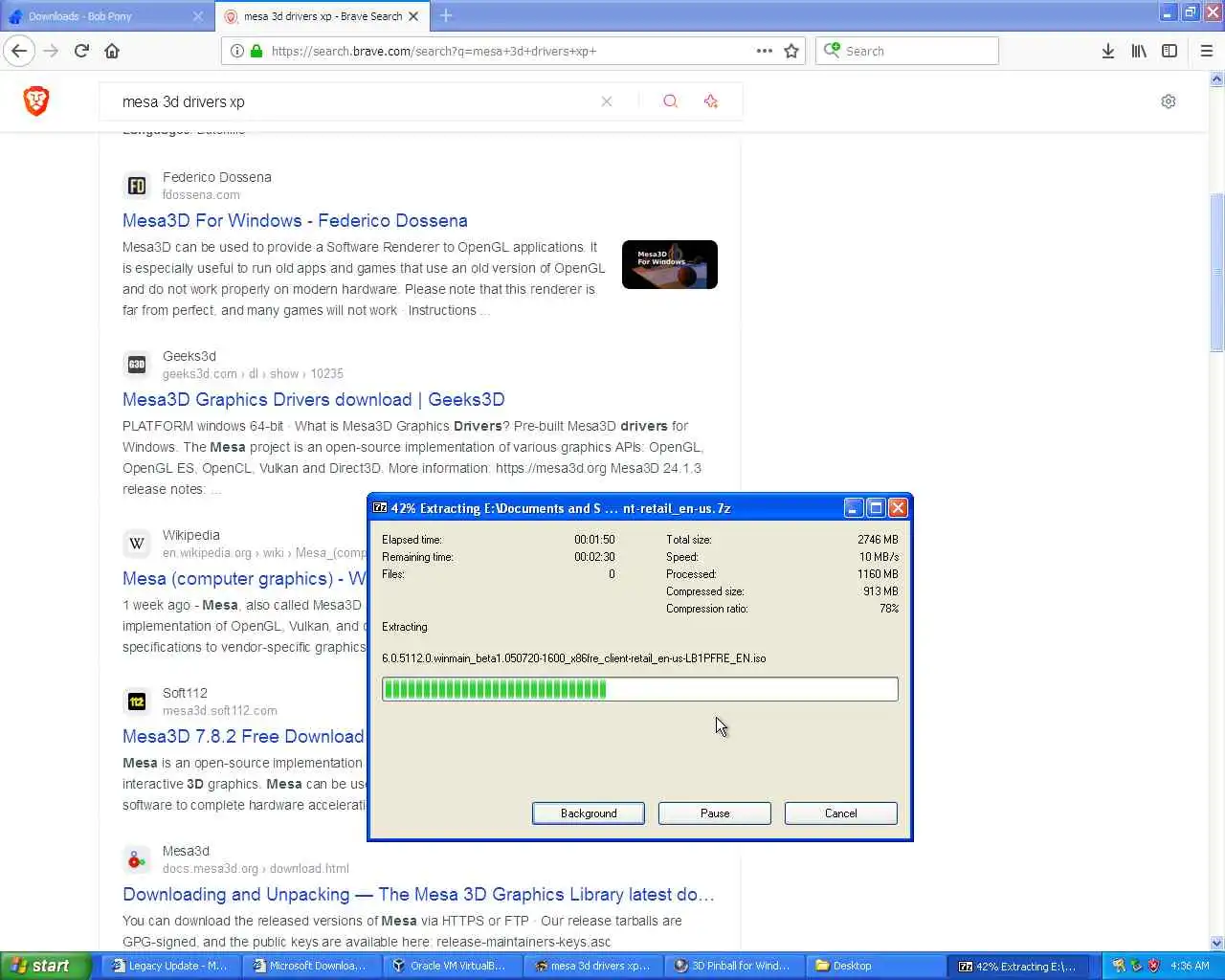Go back using the browser back arrow
The width and height of the screenshot is (1225, 980).
pos(19,51)
